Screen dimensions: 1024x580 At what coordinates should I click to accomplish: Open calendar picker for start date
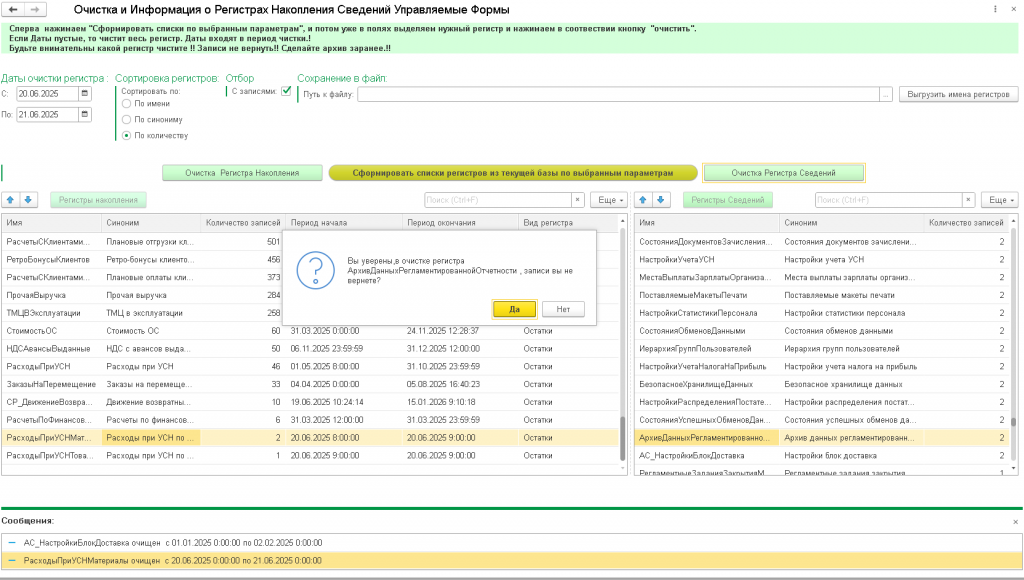point(84,94)
